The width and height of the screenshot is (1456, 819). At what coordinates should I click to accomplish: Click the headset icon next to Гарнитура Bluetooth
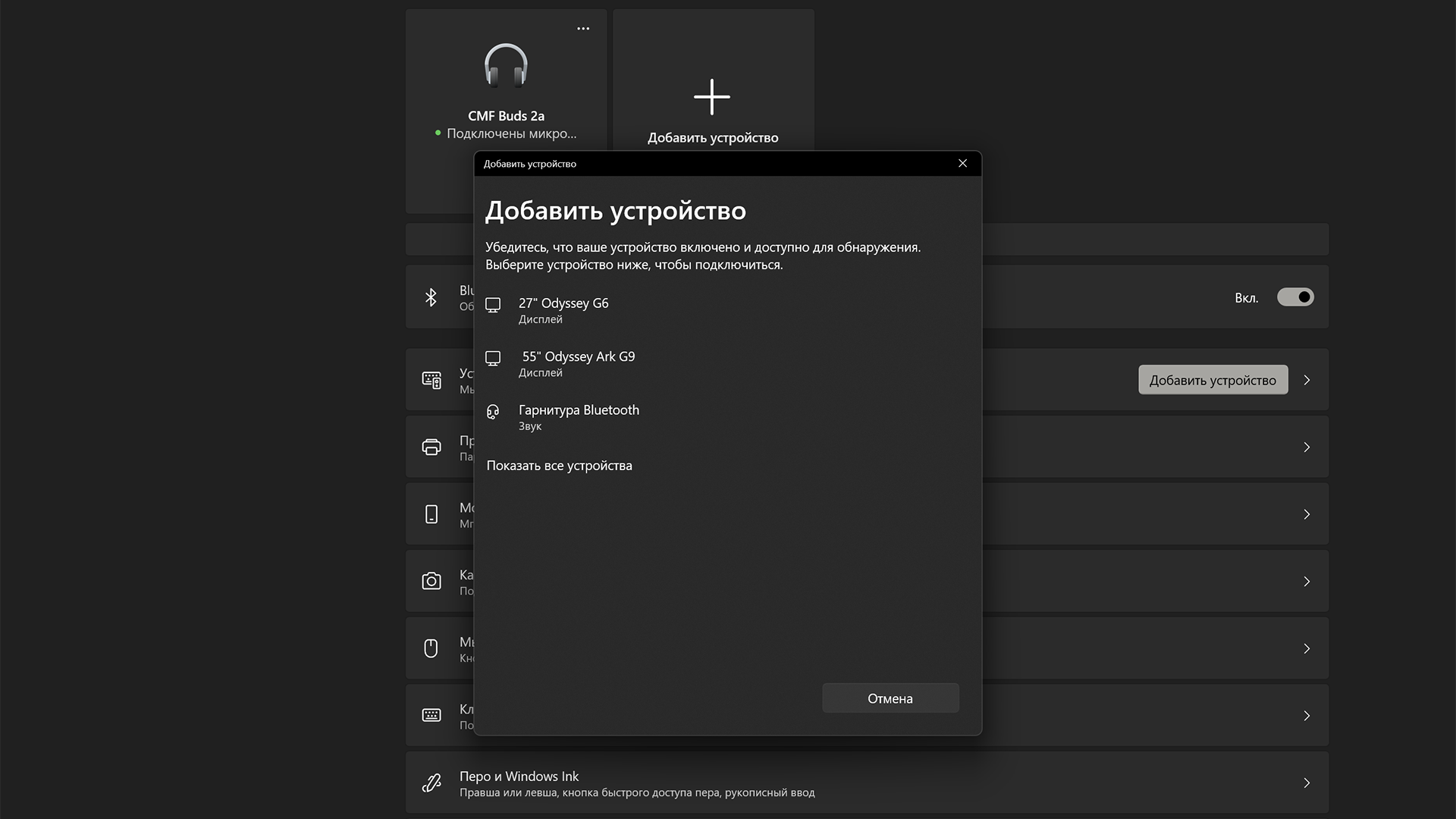(x=494, y=413)
